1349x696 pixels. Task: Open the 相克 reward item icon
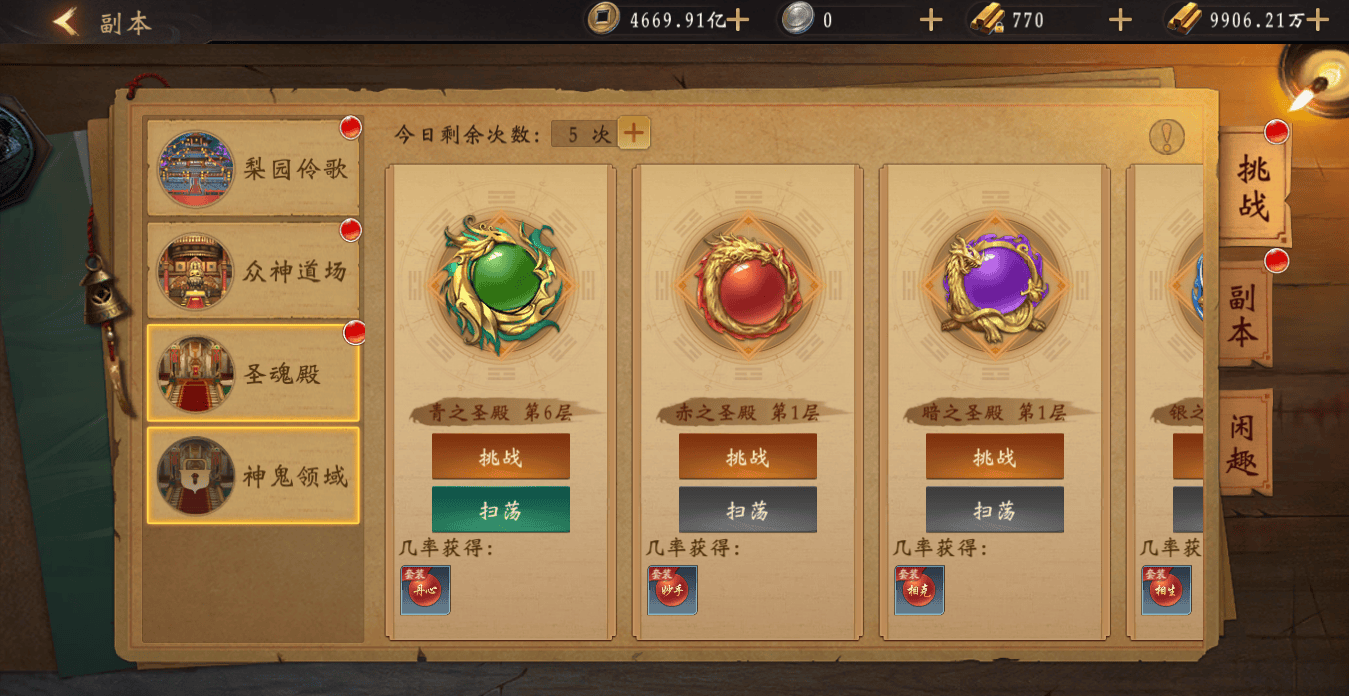(919, 590)
